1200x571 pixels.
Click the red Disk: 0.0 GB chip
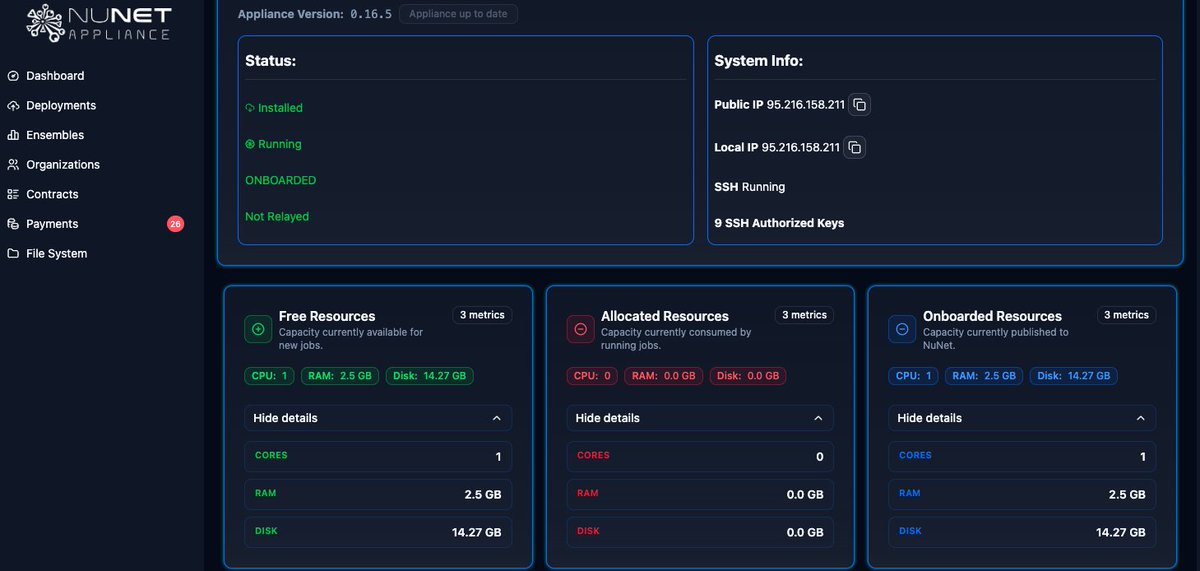[748, 376]
